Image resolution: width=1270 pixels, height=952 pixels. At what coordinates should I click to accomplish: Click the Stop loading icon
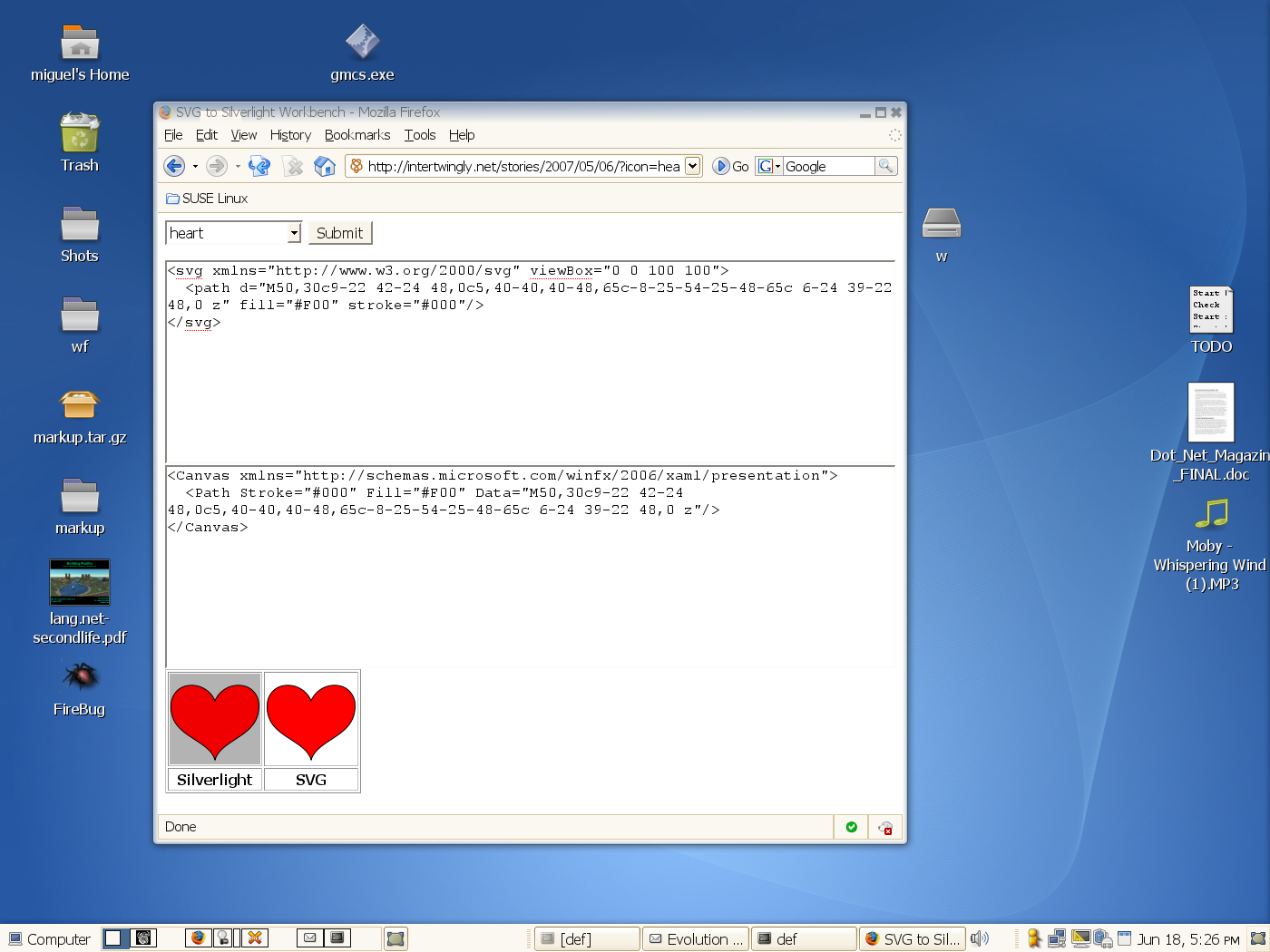pyautogui.click(x=293, y=166)
